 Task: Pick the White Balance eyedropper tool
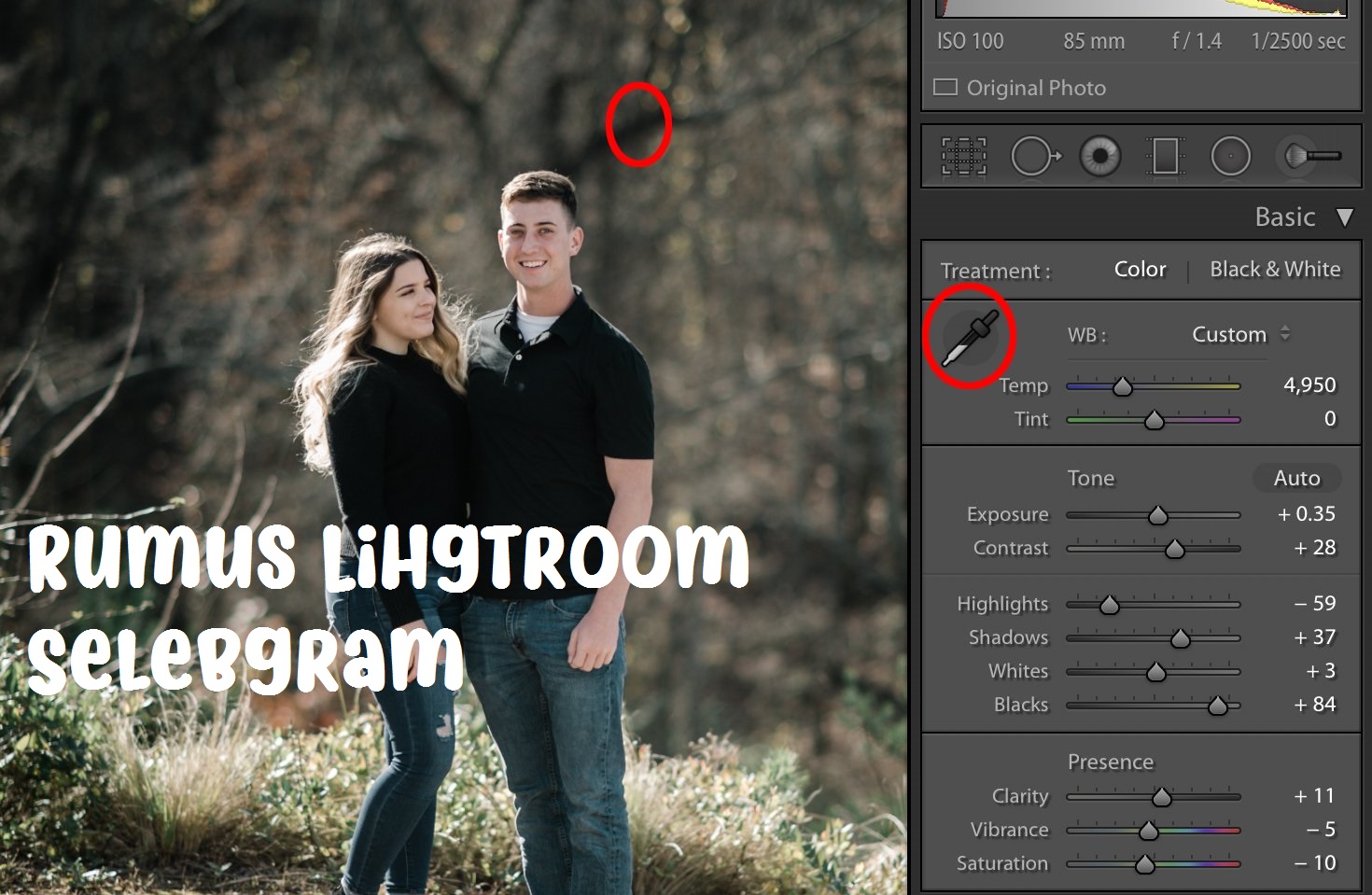(969, 338)
